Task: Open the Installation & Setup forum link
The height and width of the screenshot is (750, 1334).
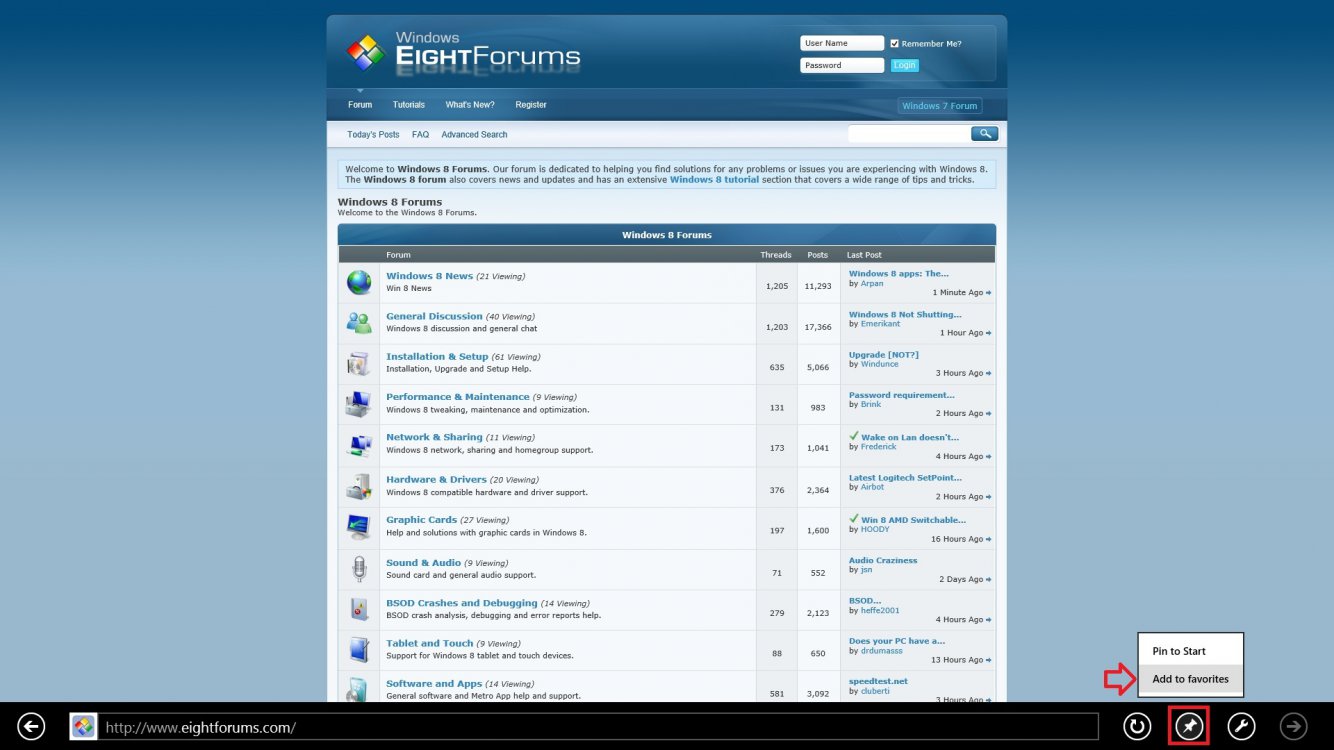Action: [x=437, y=356]
